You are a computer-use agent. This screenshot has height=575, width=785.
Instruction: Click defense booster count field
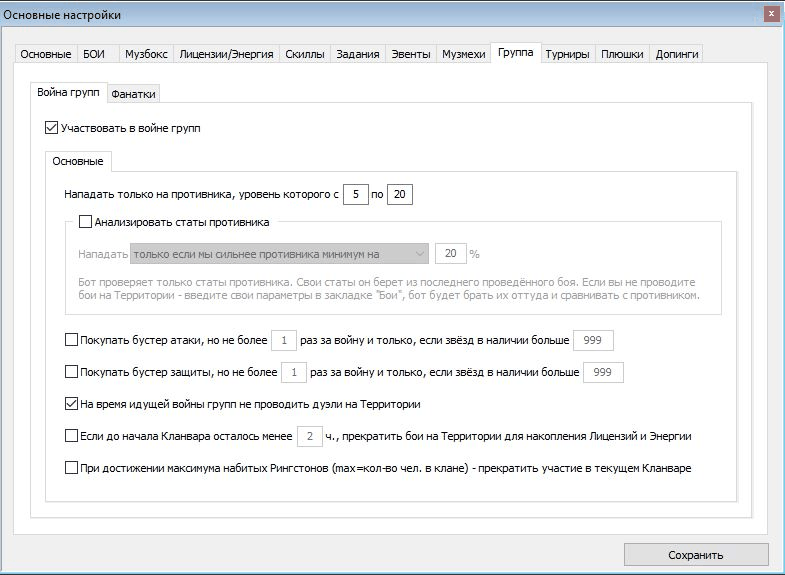(x=294, y=372)
